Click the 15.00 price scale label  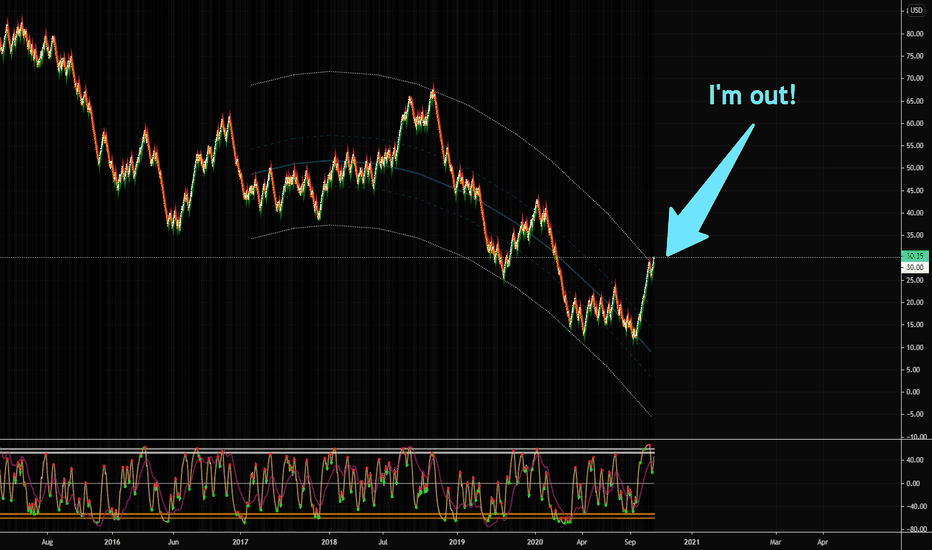(915, 325)
